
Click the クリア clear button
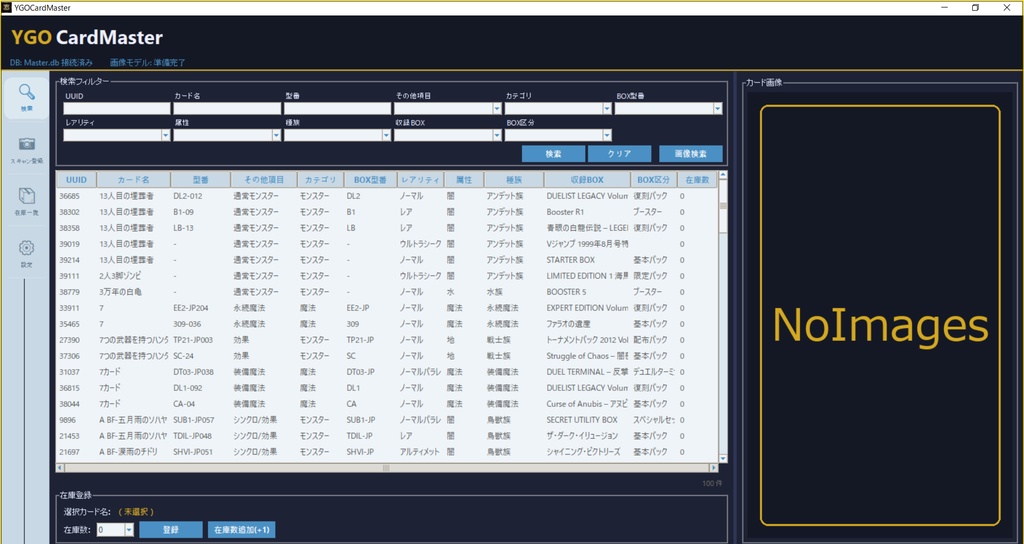click(619, 153)
